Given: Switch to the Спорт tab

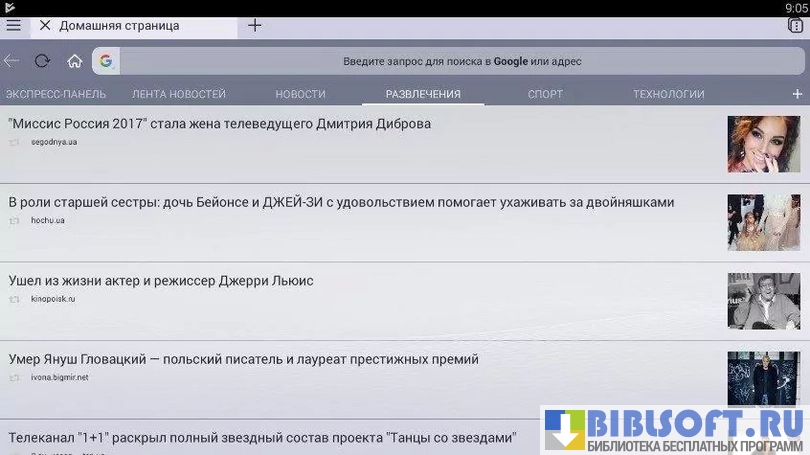Looking at the screenshot, I should 545,94.
